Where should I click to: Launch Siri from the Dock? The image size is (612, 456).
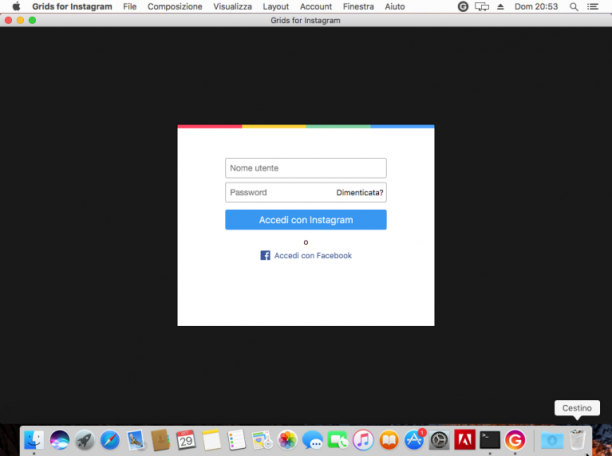pos(59,440)
